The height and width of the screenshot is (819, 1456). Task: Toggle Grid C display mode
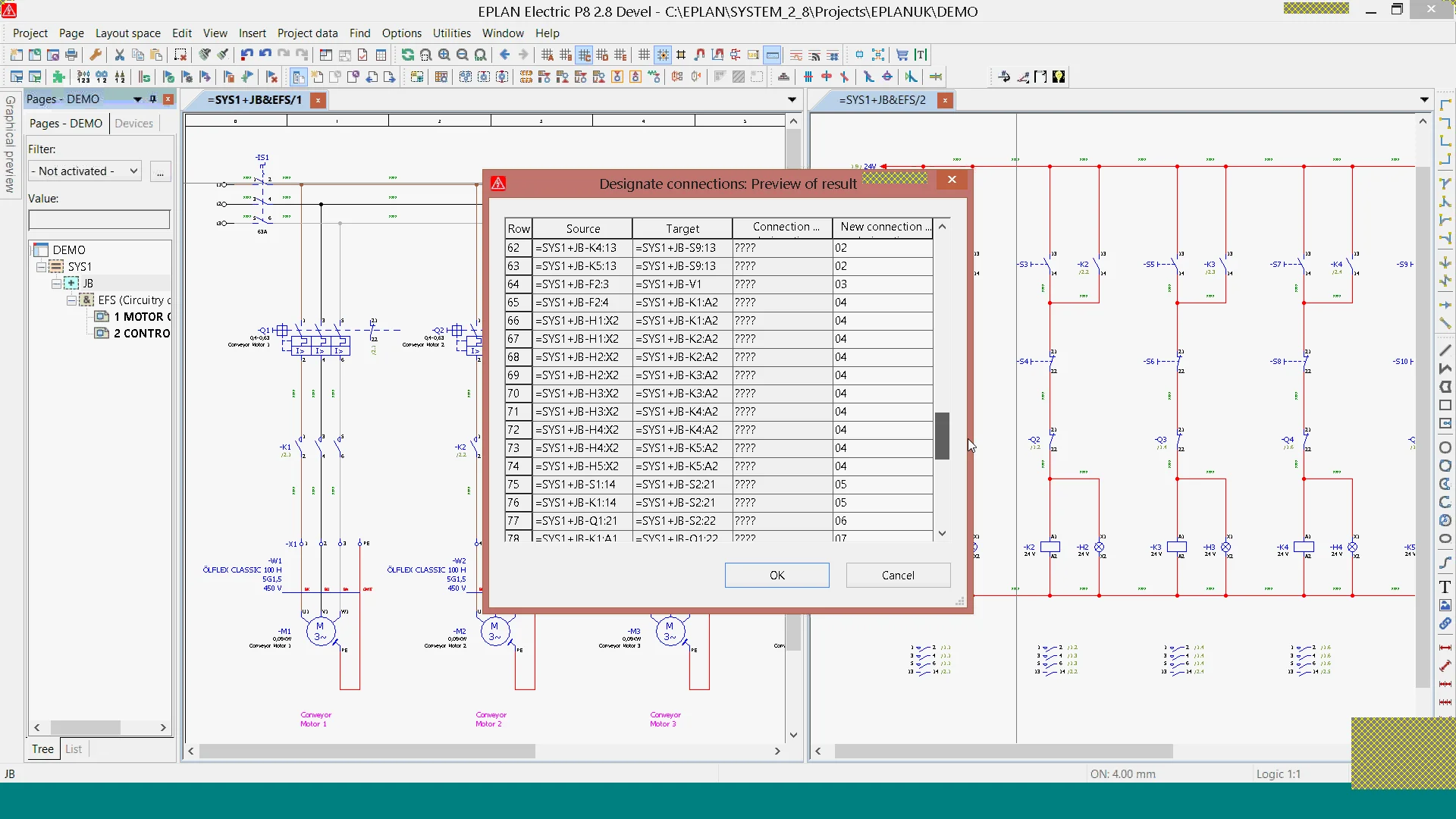pos(585,55)
